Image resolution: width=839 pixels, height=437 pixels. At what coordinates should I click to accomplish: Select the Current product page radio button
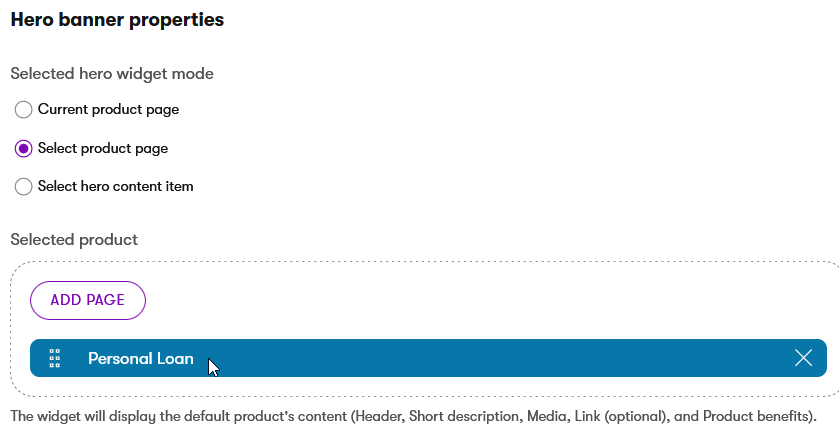[23, 110]
